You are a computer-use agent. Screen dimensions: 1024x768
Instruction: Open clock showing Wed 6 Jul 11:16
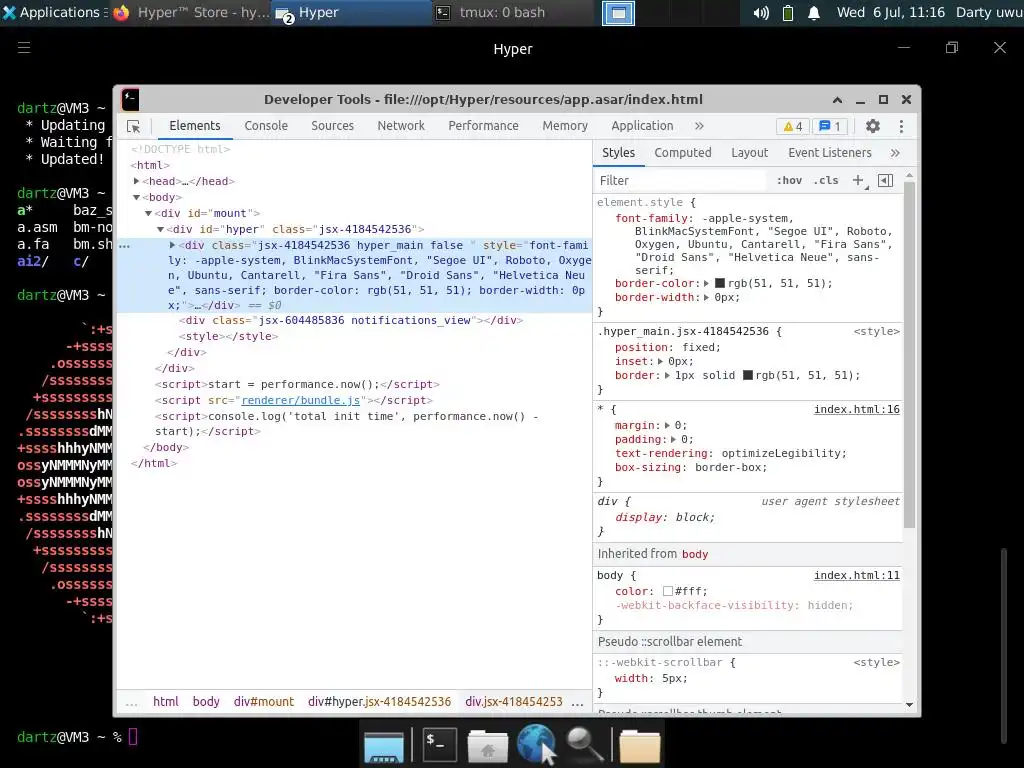pyautogui.click(x=890, y=12)
